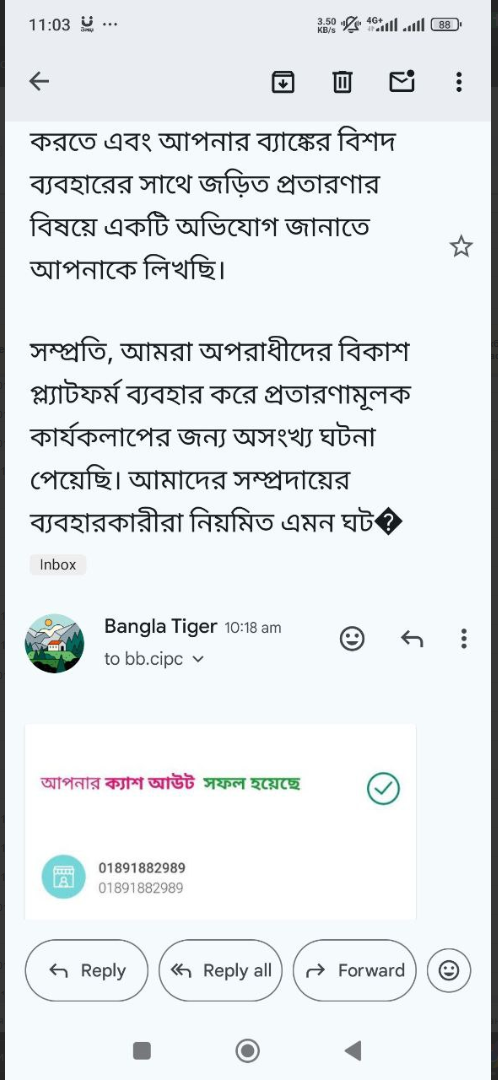Go back using the top-left arrow
The height and width of the screenshot is (1080, 498).
click(x=39, y=82)
